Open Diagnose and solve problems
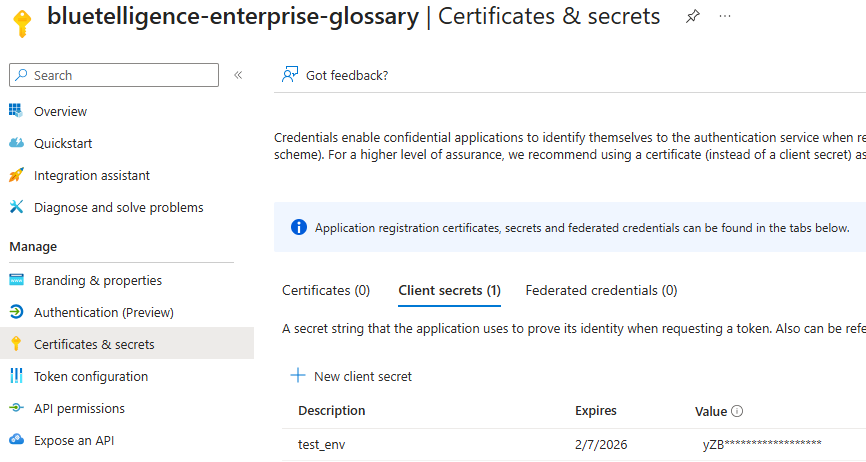Screen dimensions: 866x462 coord(119,208)
